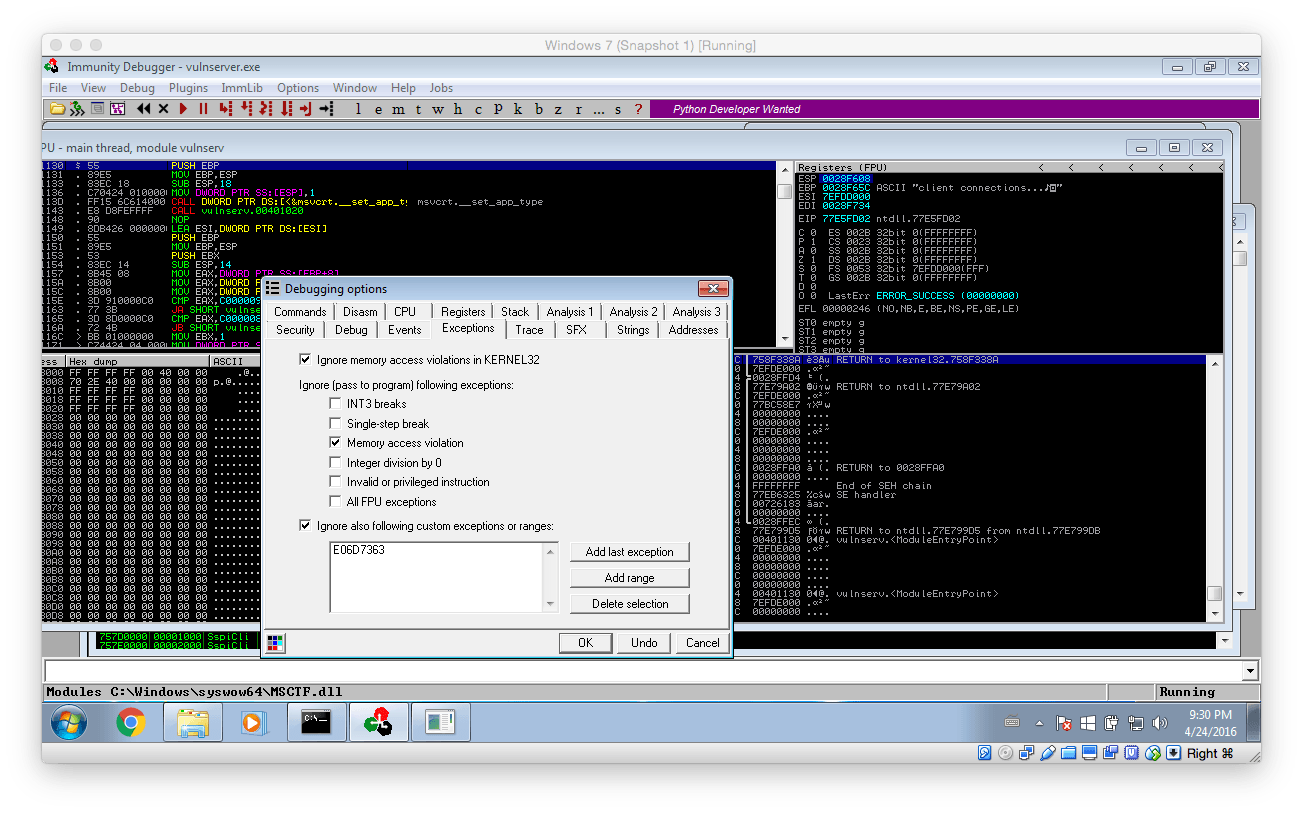
Task: Switch to the Events tab
Action: 405,330
